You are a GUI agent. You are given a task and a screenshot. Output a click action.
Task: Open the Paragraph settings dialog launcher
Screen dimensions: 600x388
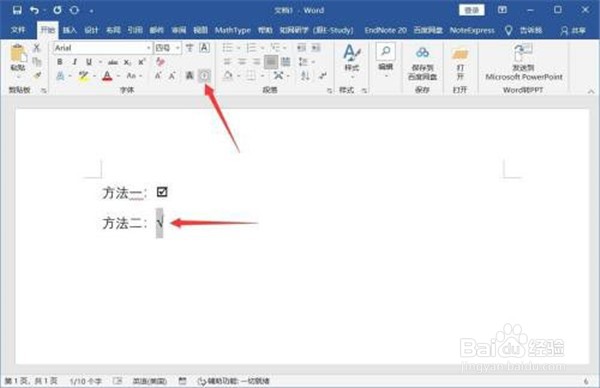(329, 90)
